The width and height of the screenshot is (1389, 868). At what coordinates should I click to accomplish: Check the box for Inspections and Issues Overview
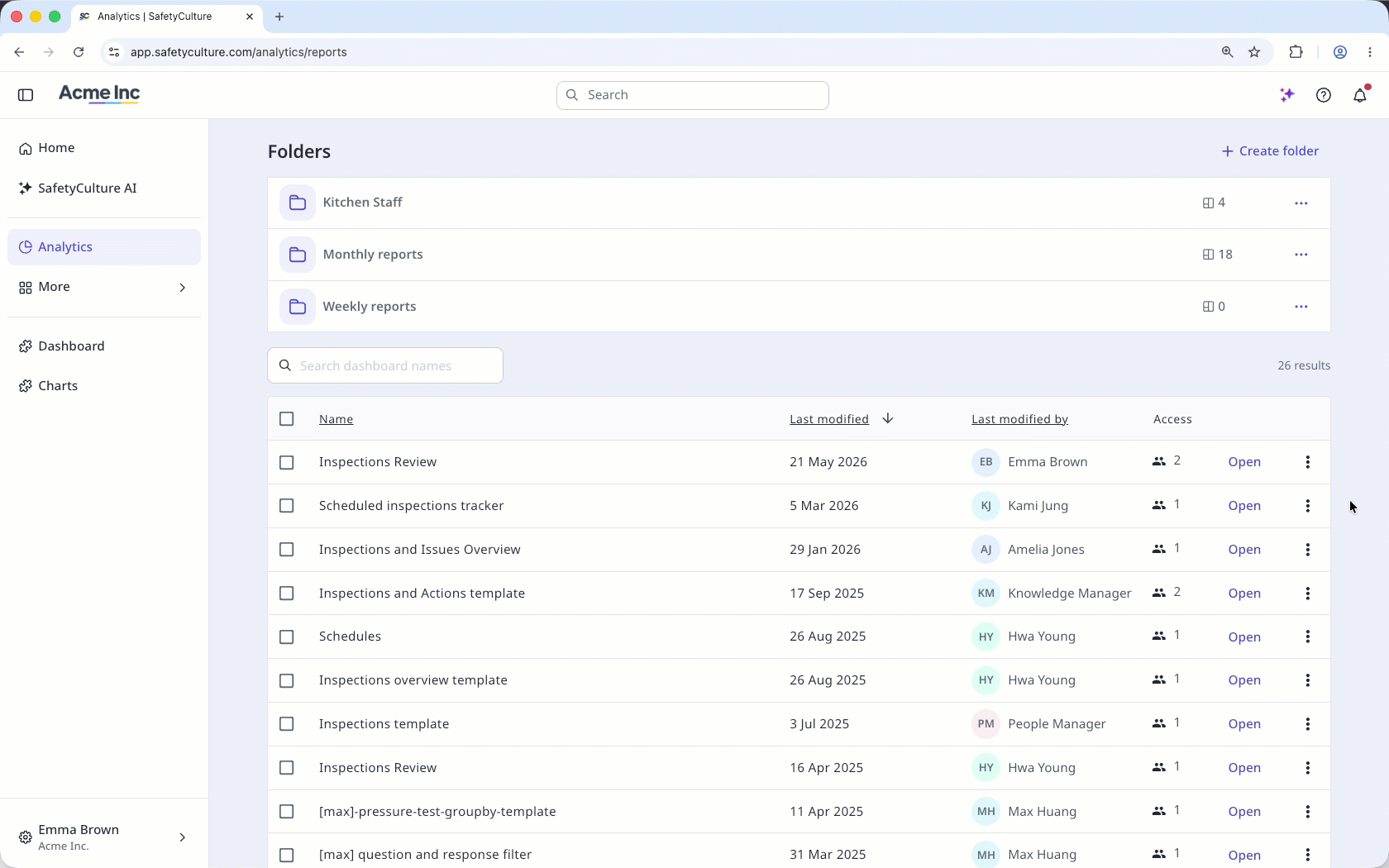click(287, 550)
